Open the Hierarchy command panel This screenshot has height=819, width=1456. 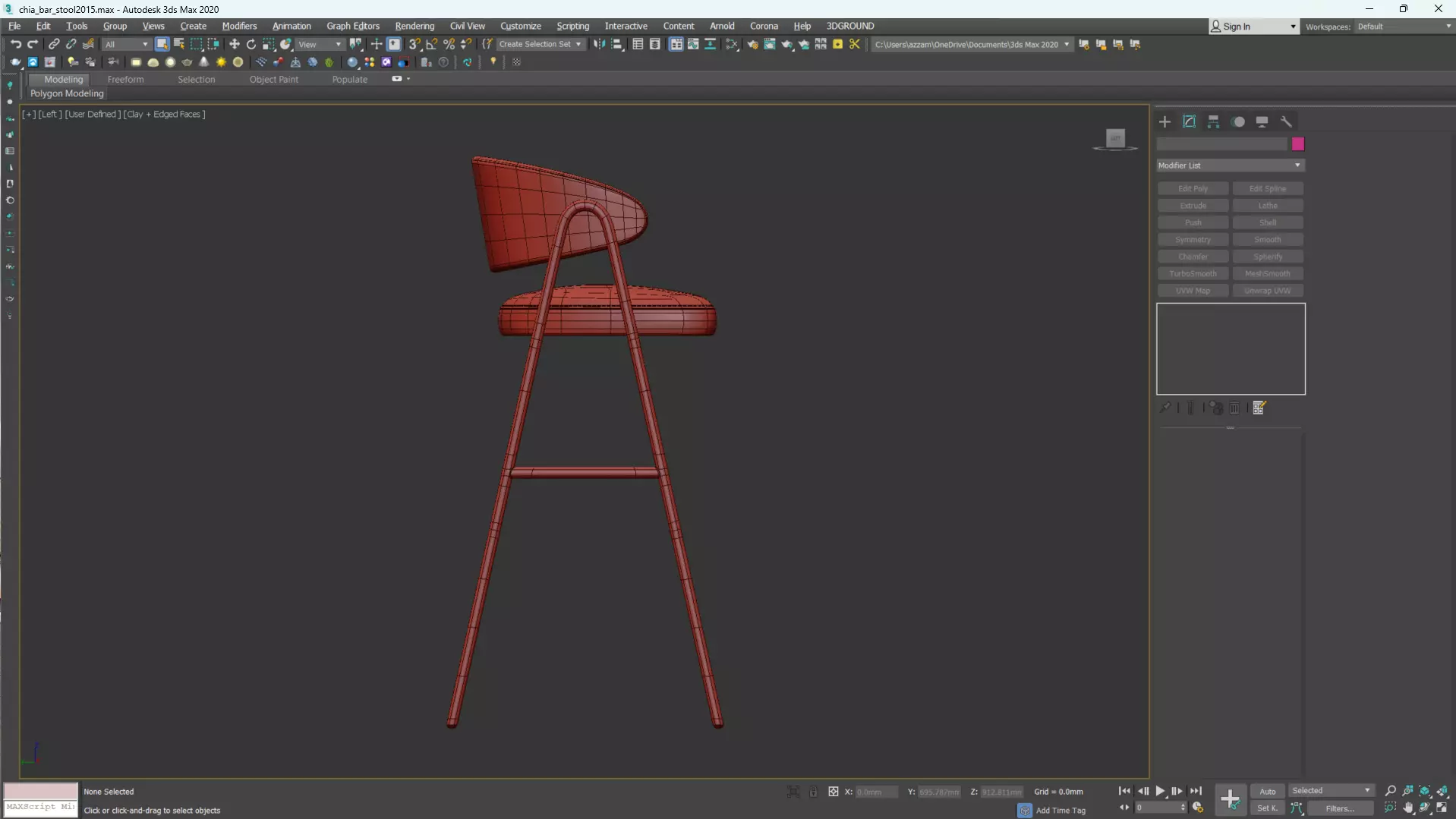click(x=1213, y=121)
